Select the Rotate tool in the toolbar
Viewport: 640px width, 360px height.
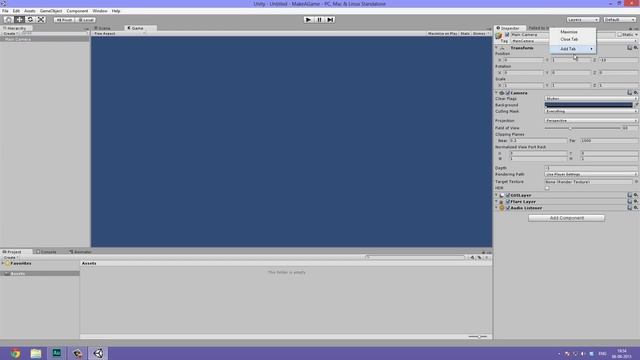coord(30,20)
